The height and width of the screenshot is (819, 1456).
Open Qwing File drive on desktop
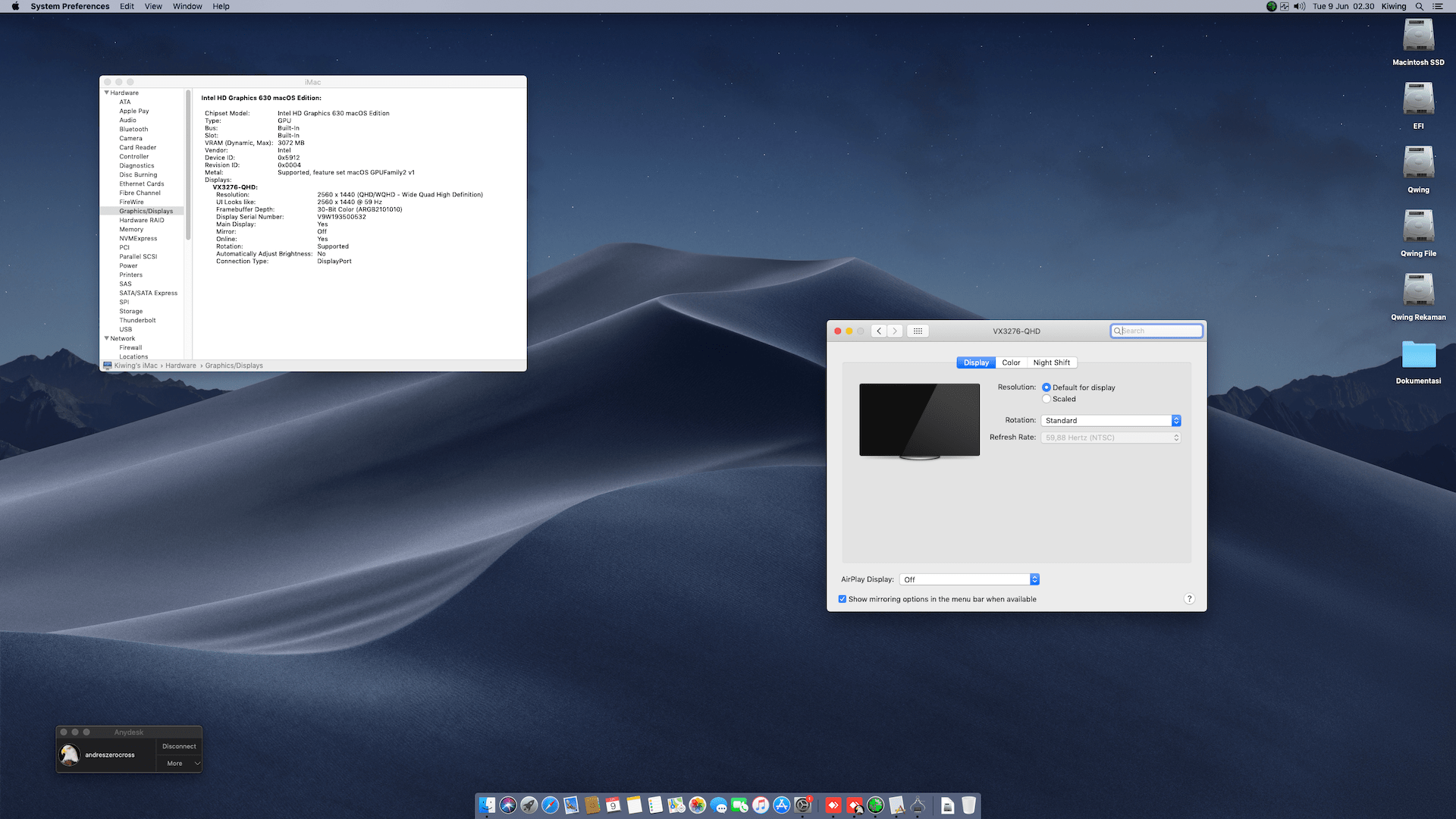(x=1418, y=227)
